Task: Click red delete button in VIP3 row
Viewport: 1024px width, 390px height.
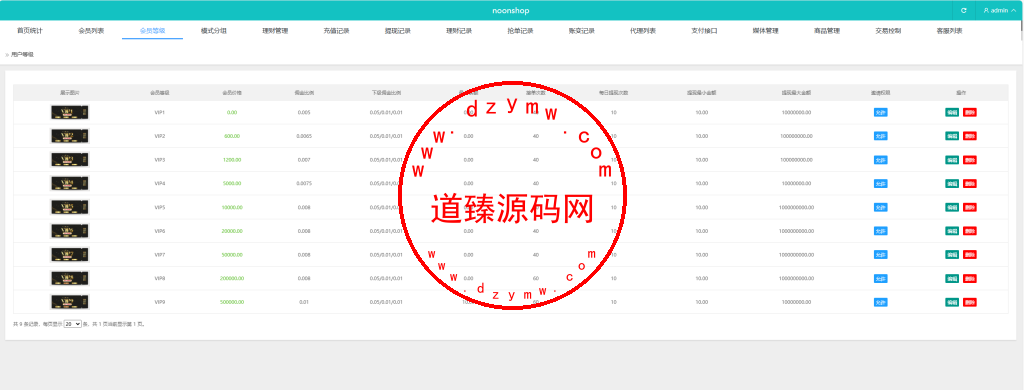Action: coord(970,159)
